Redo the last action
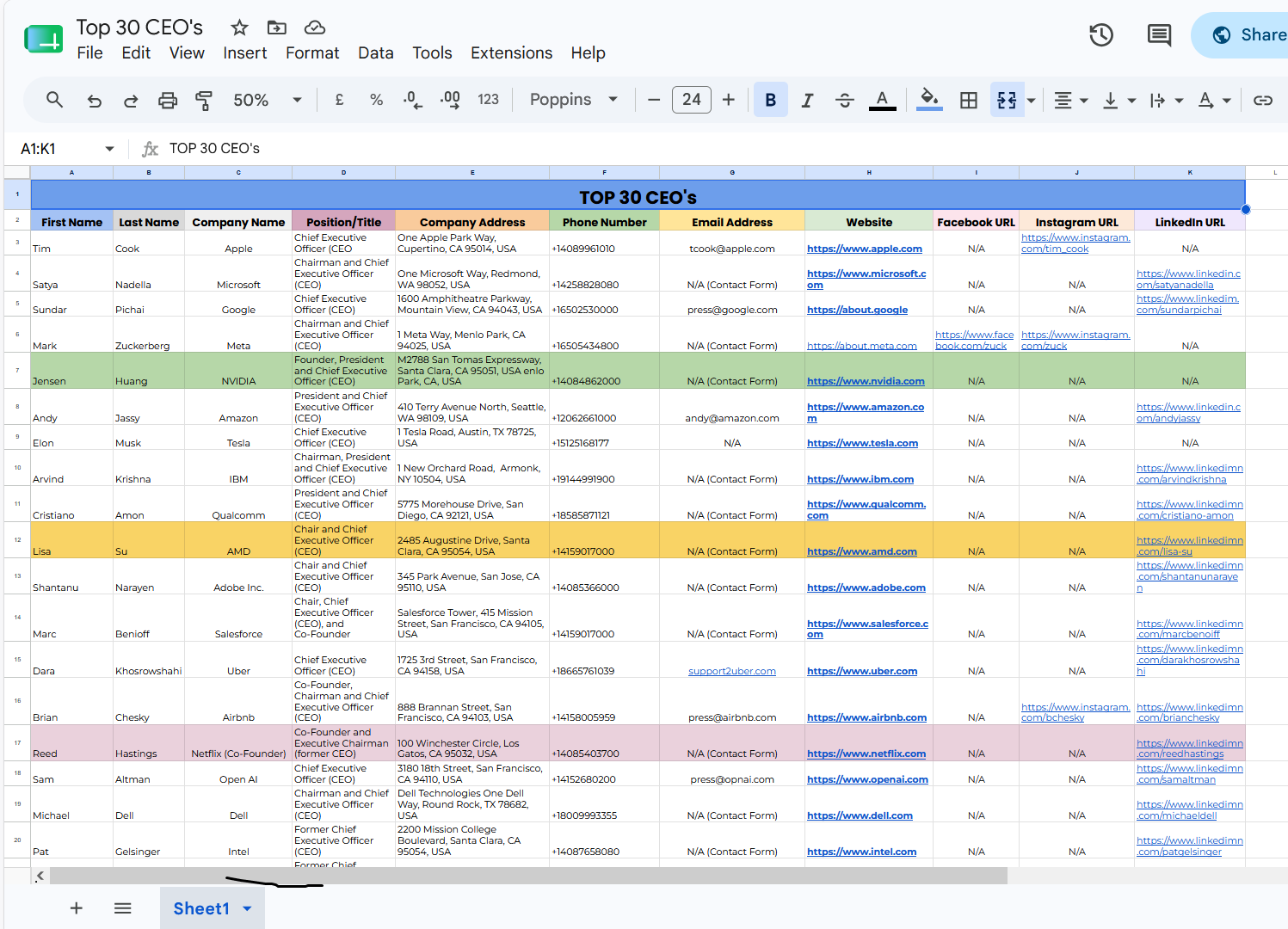Viewport: 1288px width, 929px height. pos(131,101)
